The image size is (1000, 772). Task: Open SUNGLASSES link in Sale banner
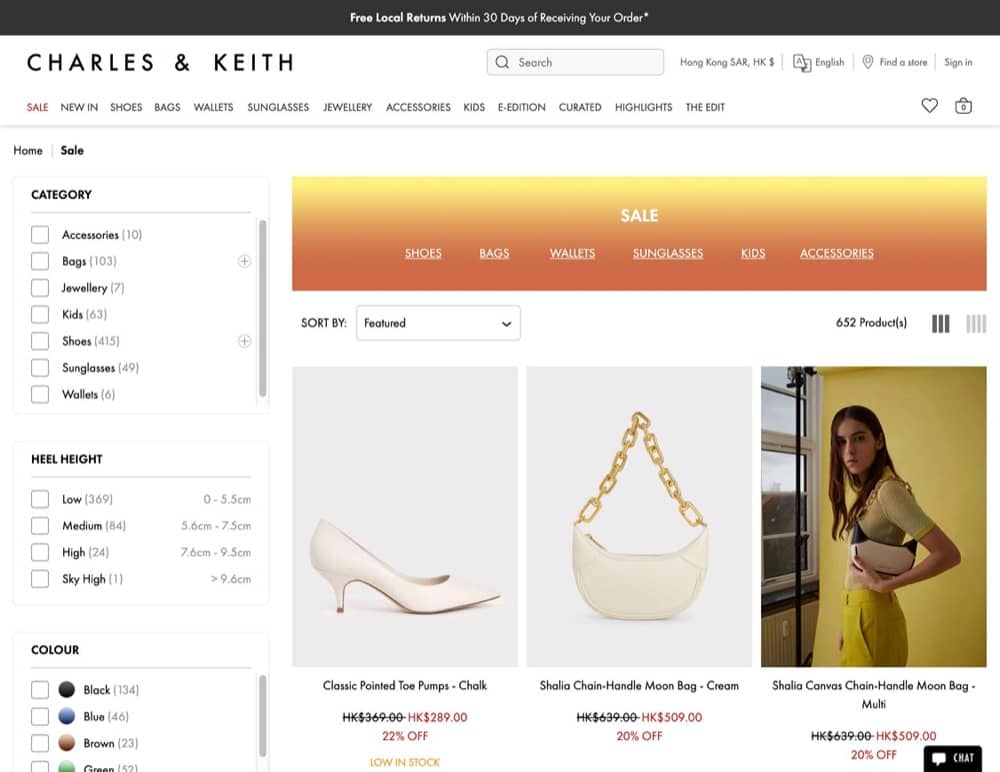(668, 253)
